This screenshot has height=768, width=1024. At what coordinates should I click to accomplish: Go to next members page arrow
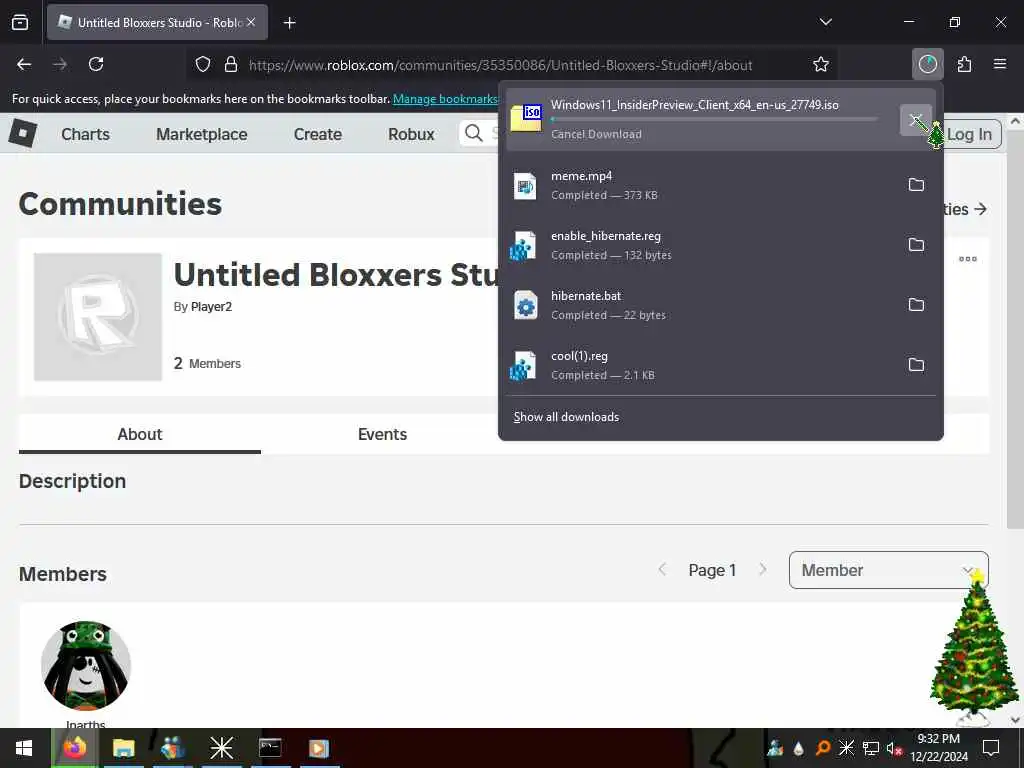pyautogui.click(x=763, y=569)
